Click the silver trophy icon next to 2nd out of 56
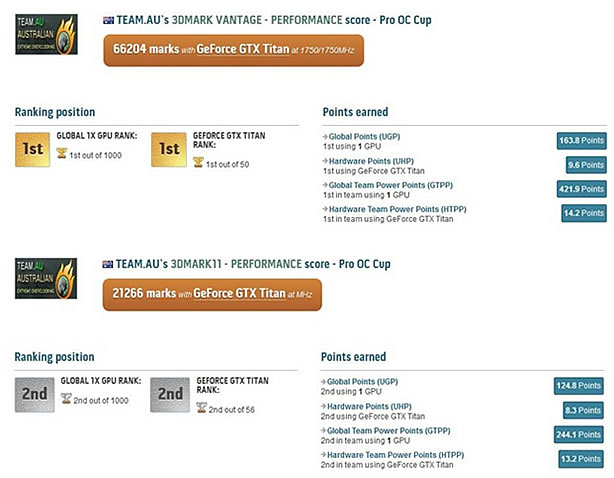The width and height of the screenshot is (614, 478). point(201,408)
